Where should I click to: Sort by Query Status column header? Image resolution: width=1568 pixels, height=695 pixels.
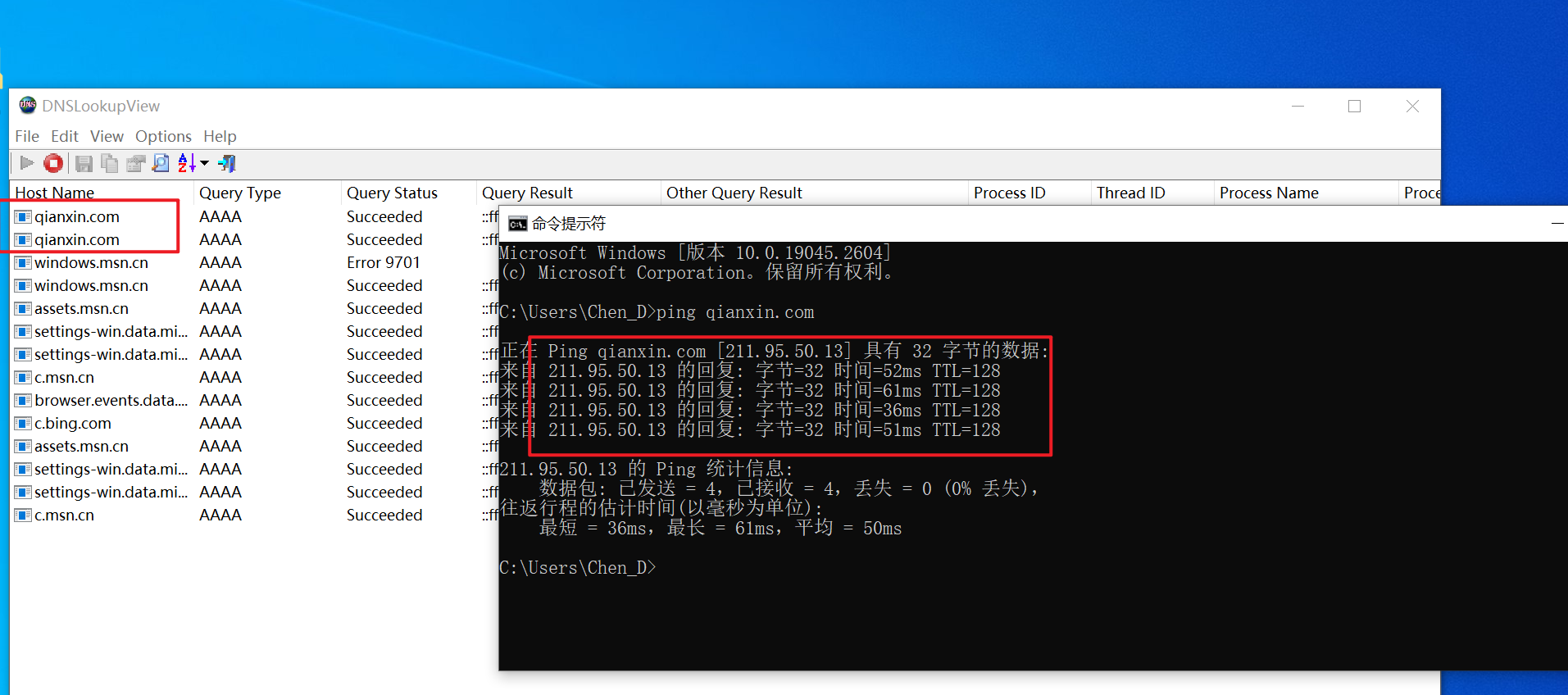pyautogui.click(x=392, y=193)
